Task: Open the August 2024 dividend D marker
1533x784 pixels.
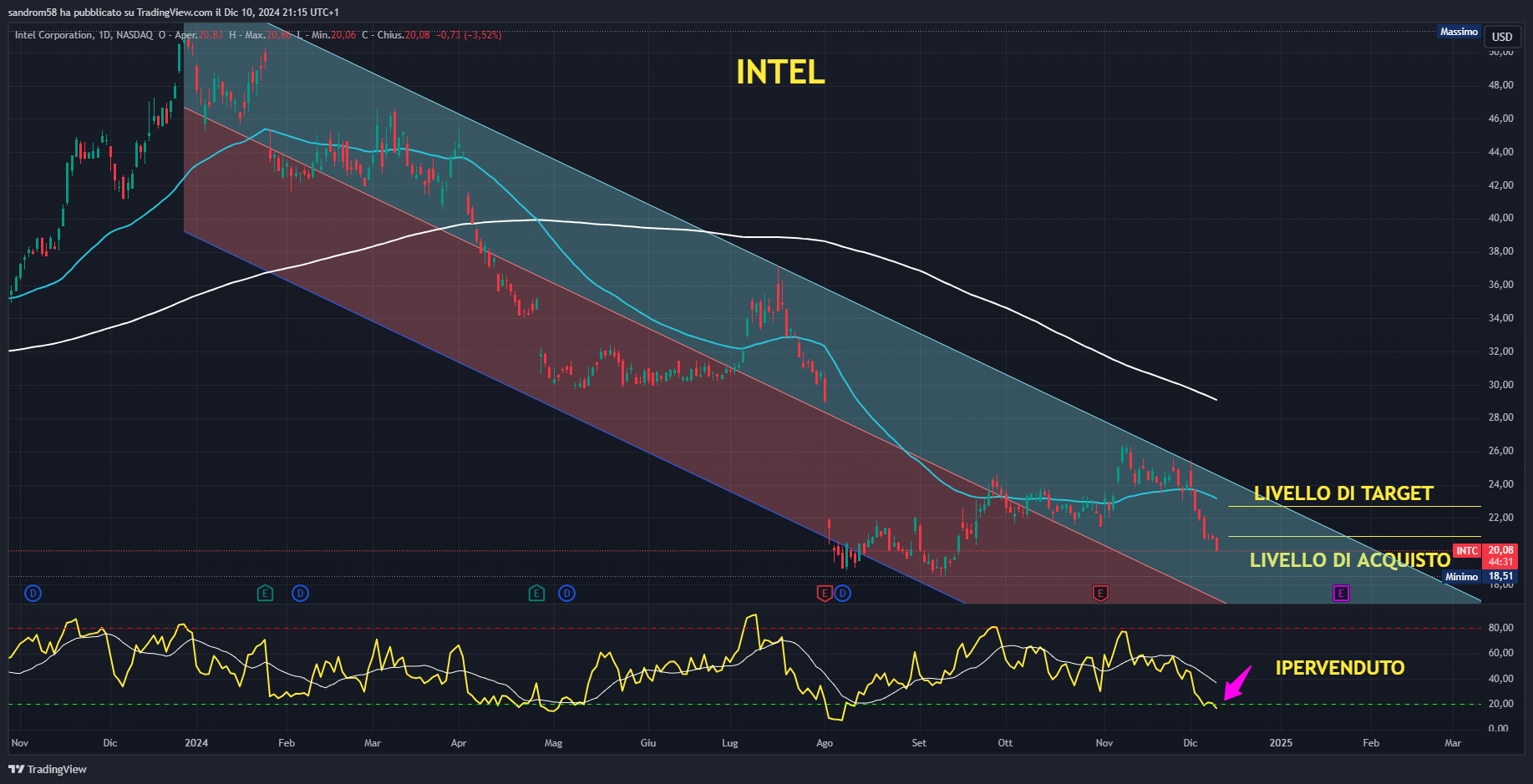Action: click(842, 594)
